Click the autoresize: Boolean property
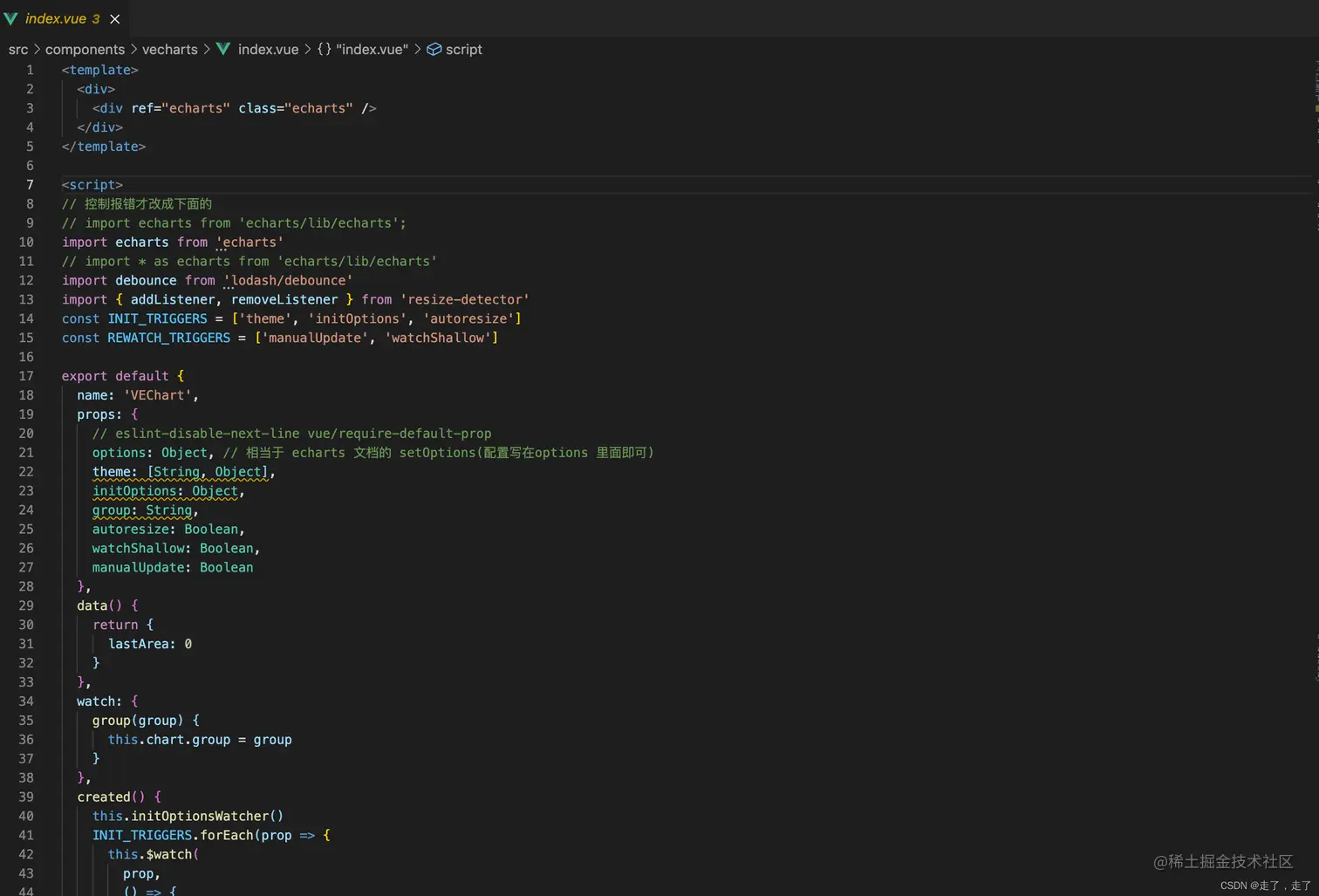 [166, 530]
